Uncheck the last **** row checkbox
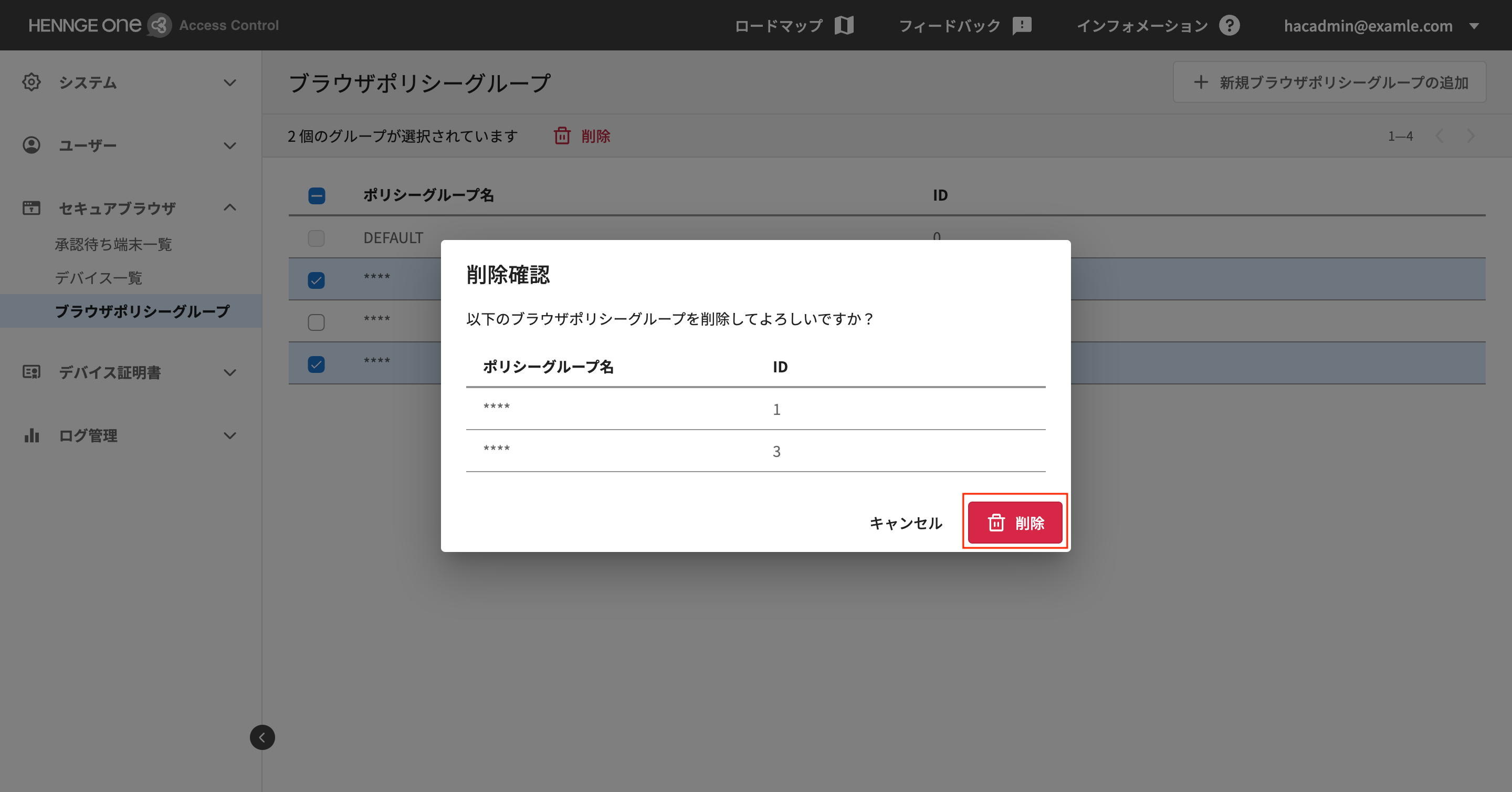1512x792 pixels. coord(317,364)
